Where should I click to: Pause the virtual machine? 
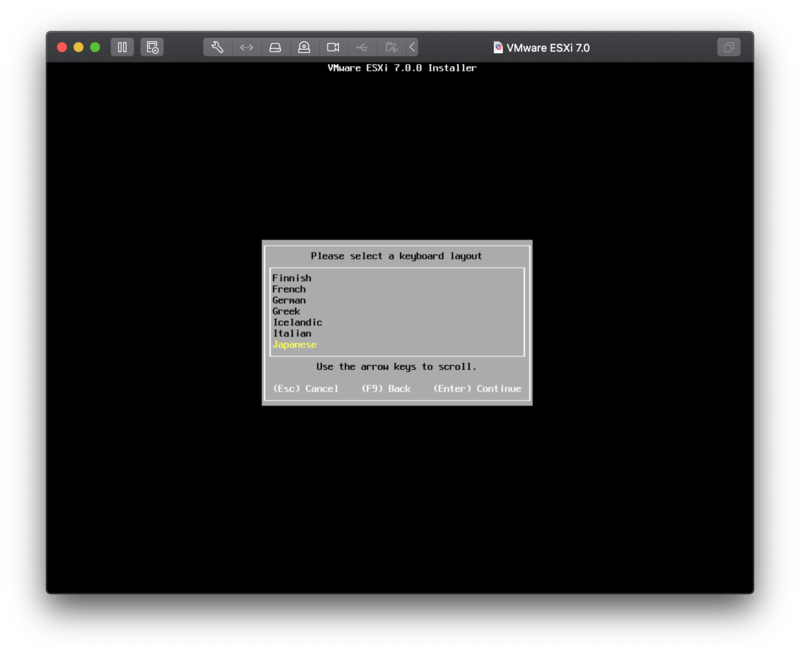pos(122,47)
